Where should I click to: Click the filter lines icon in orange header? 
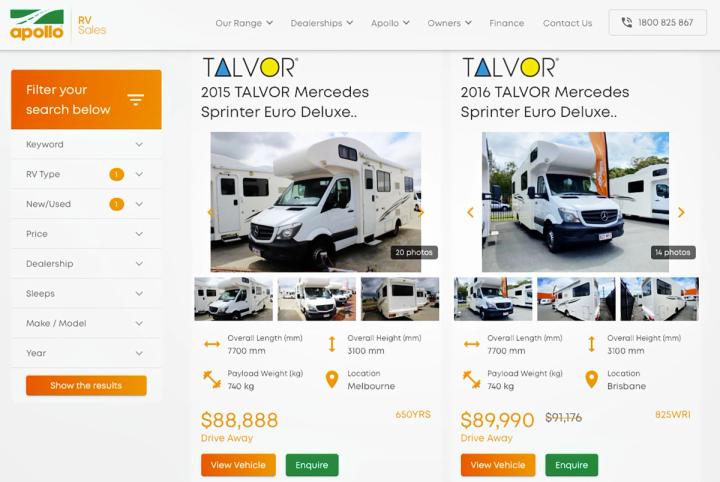click(x=135, y=100)
